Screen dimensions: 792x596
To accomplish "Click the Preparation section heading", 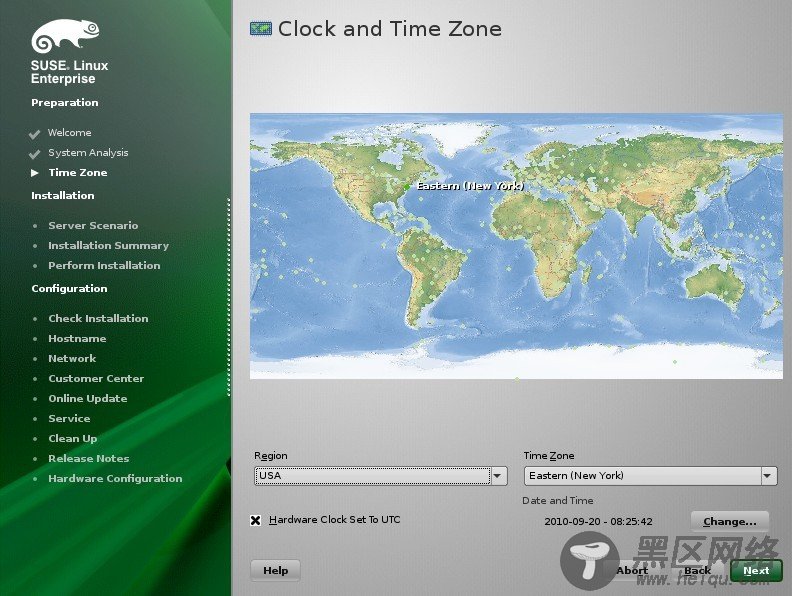I will [x=65, y=103].
